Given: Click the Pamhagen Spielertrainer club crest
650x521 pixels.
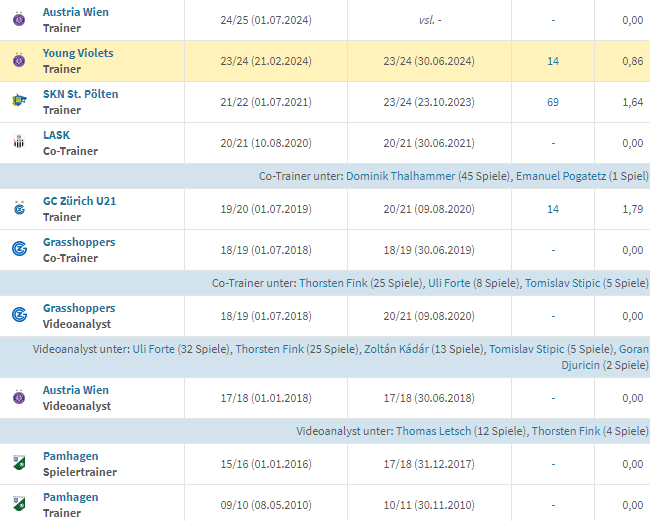Looking at the screenshot, I should click(17, 464).
